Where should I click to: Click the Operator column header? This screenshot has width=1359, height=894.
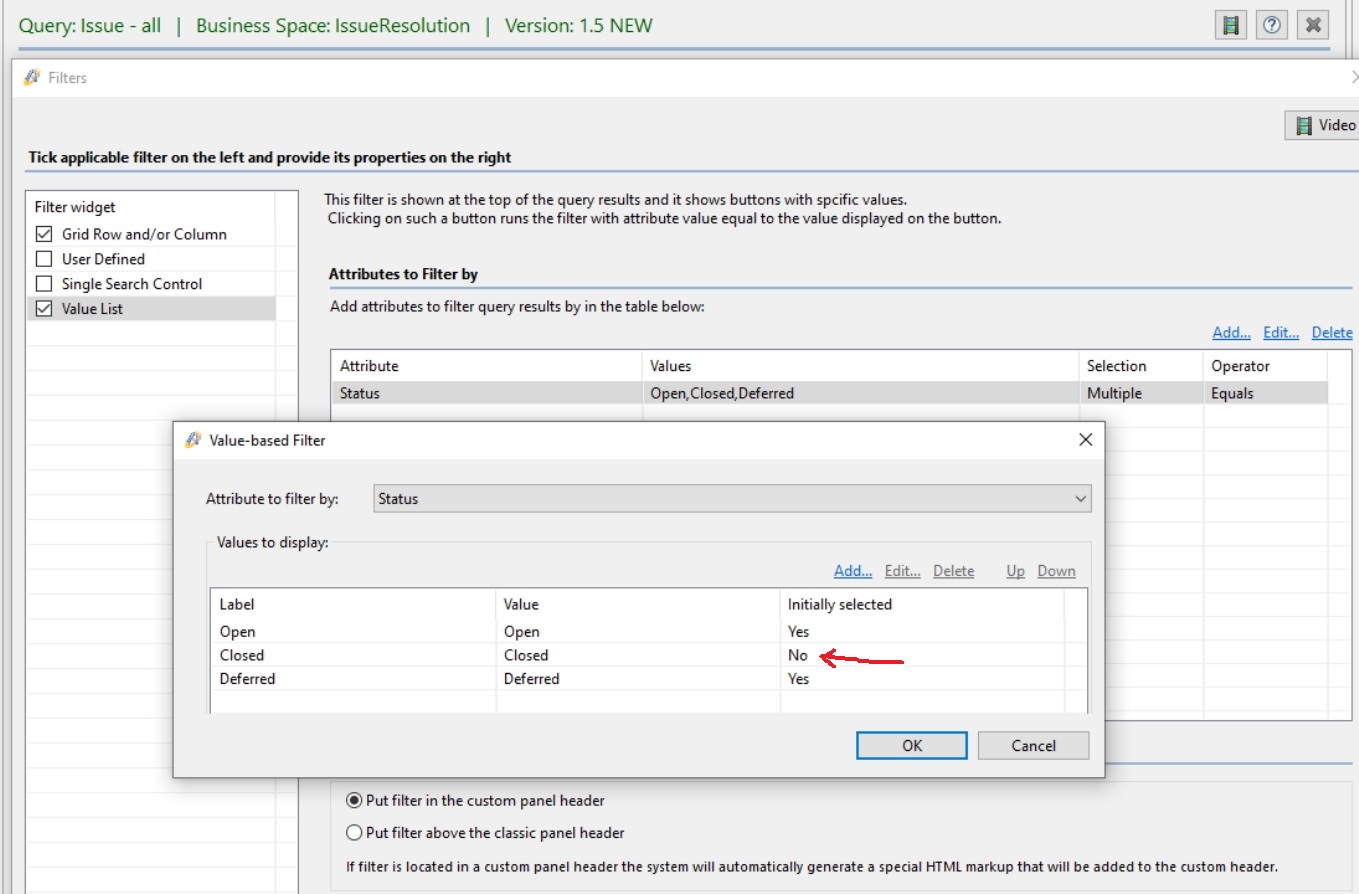coord(1265,366)
